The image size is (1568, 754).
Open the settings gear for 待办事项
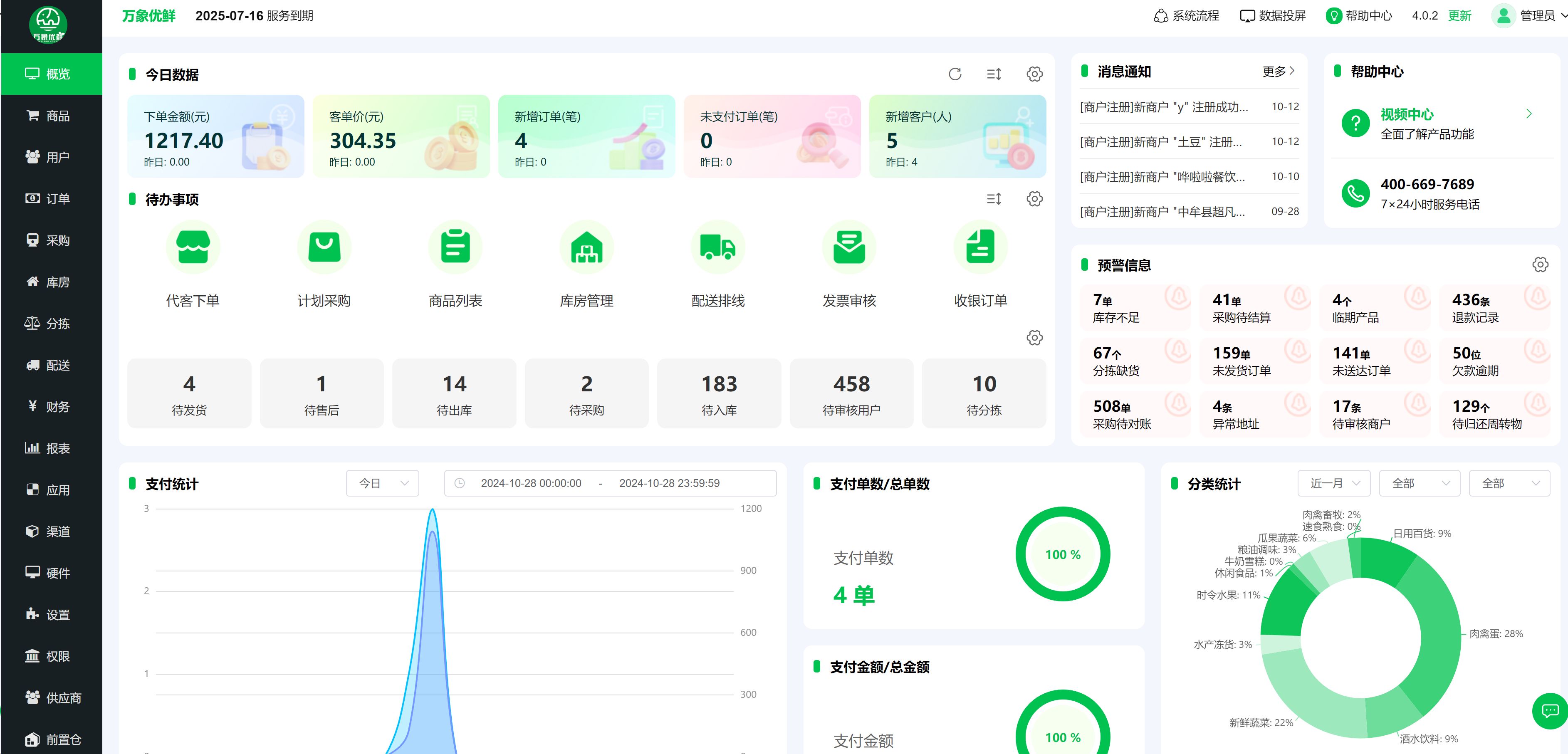click(x=1034, y=198)
